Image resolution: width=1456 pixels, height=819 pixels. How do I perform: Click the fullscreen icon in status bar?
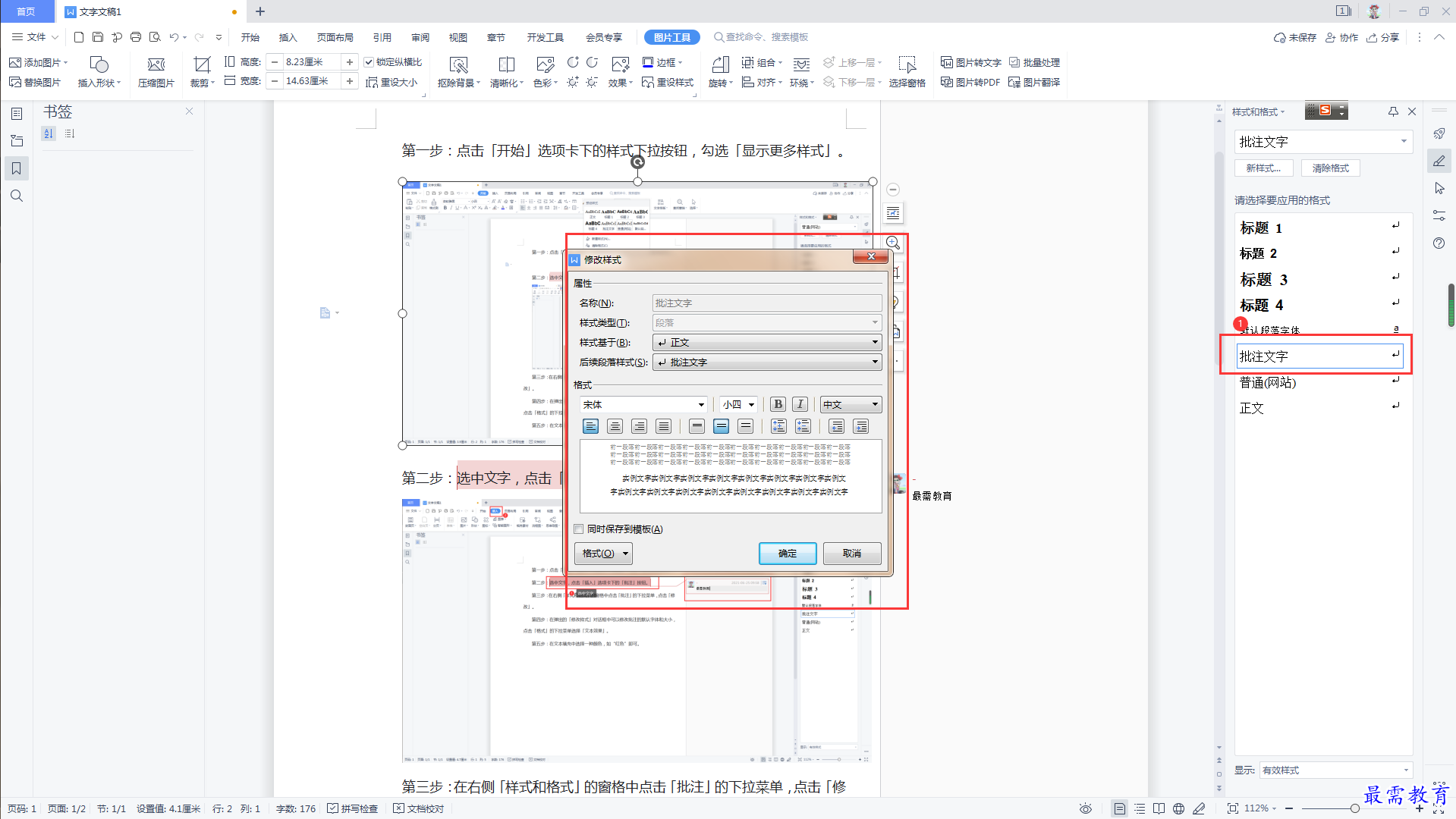click(x=1439, y=809)
